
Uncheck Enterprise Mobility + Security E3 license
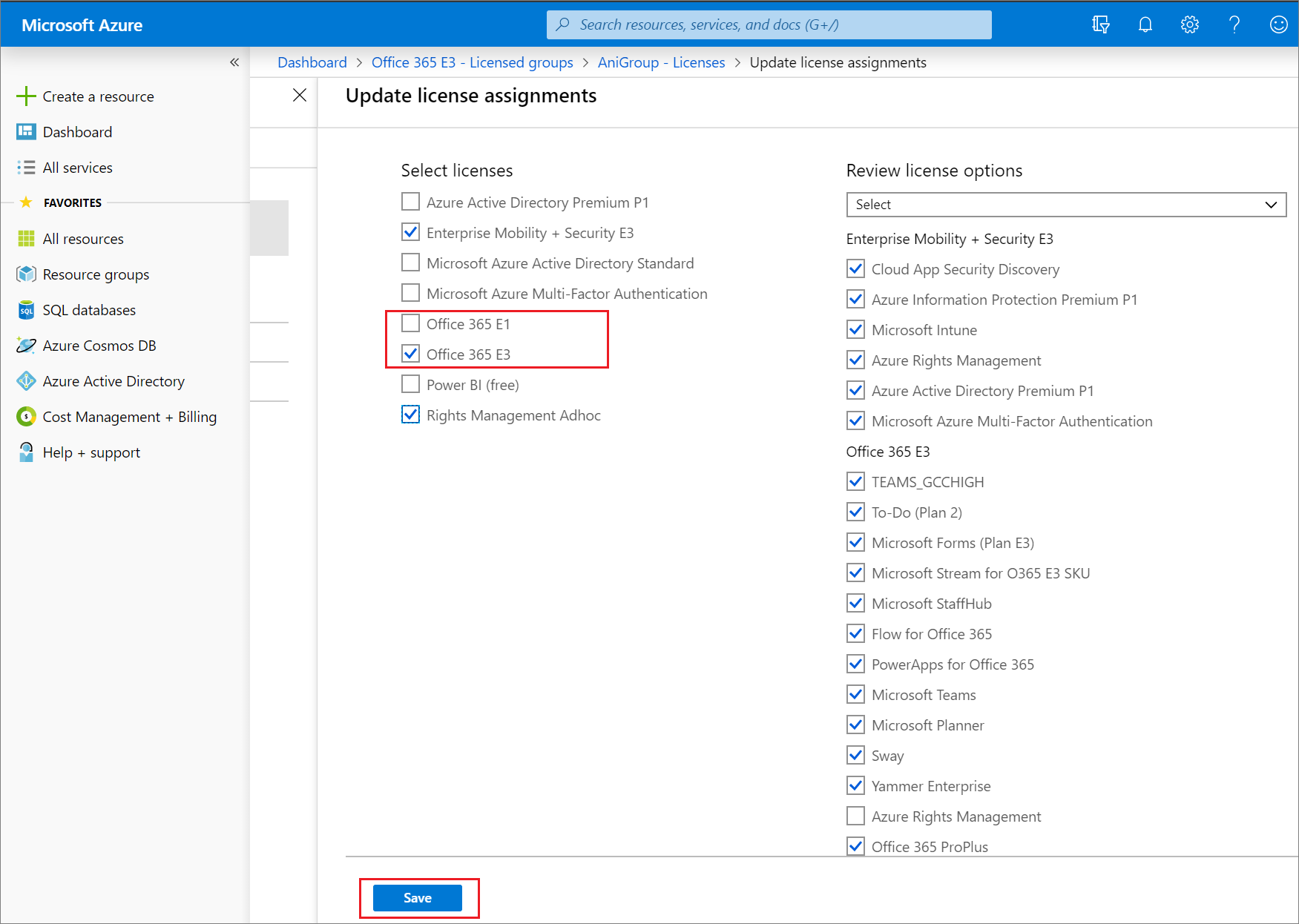[410, 232]
